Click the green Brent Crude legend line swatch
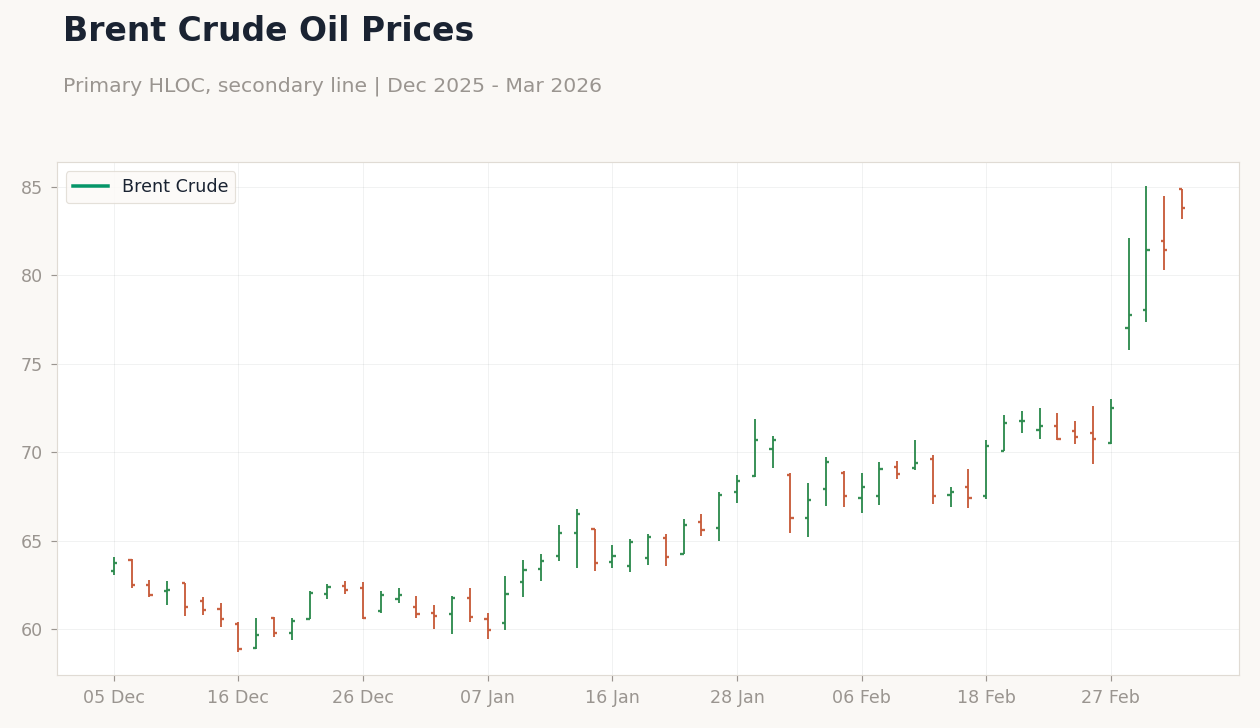 91,187
